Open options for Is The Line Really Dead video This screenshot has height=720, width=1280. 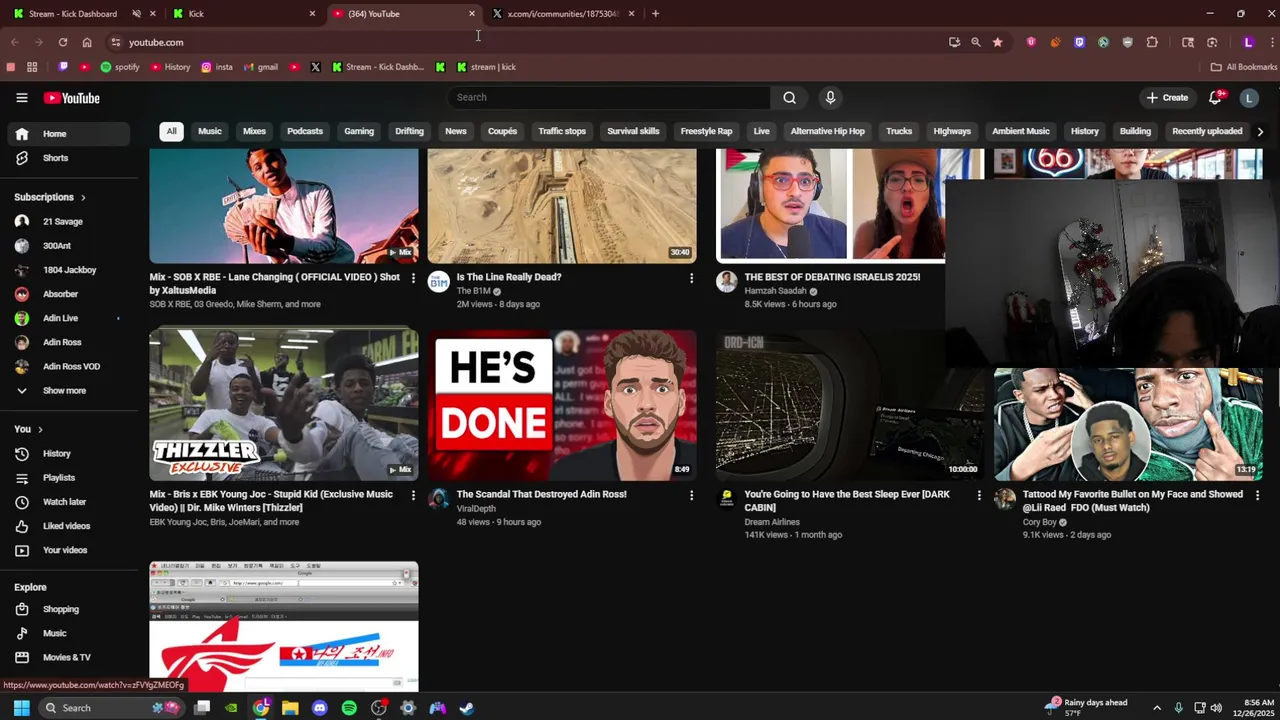(x=691, y=278)
